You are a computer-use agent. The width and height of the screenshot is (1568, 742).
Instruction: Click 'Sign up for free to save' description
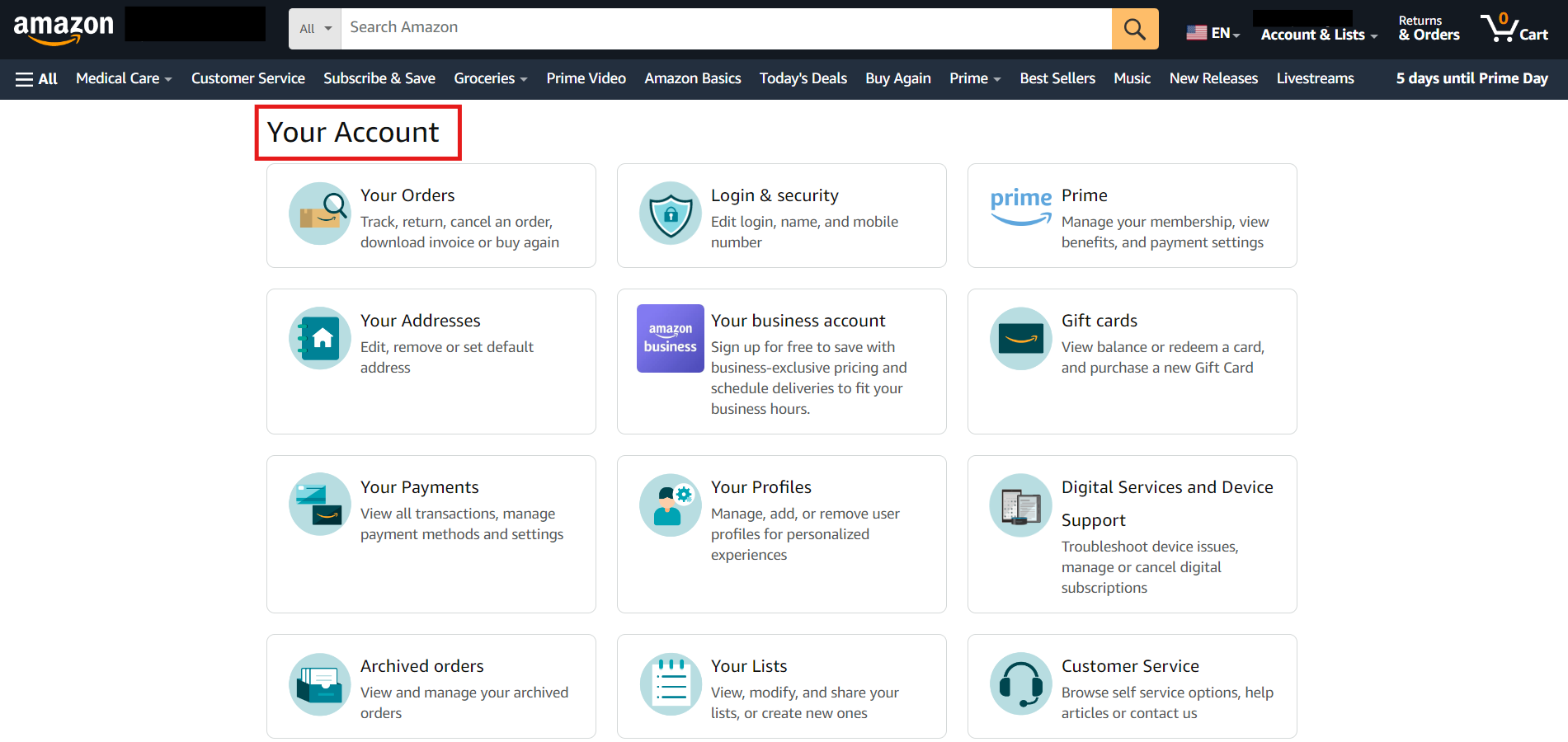click(808, 378)
